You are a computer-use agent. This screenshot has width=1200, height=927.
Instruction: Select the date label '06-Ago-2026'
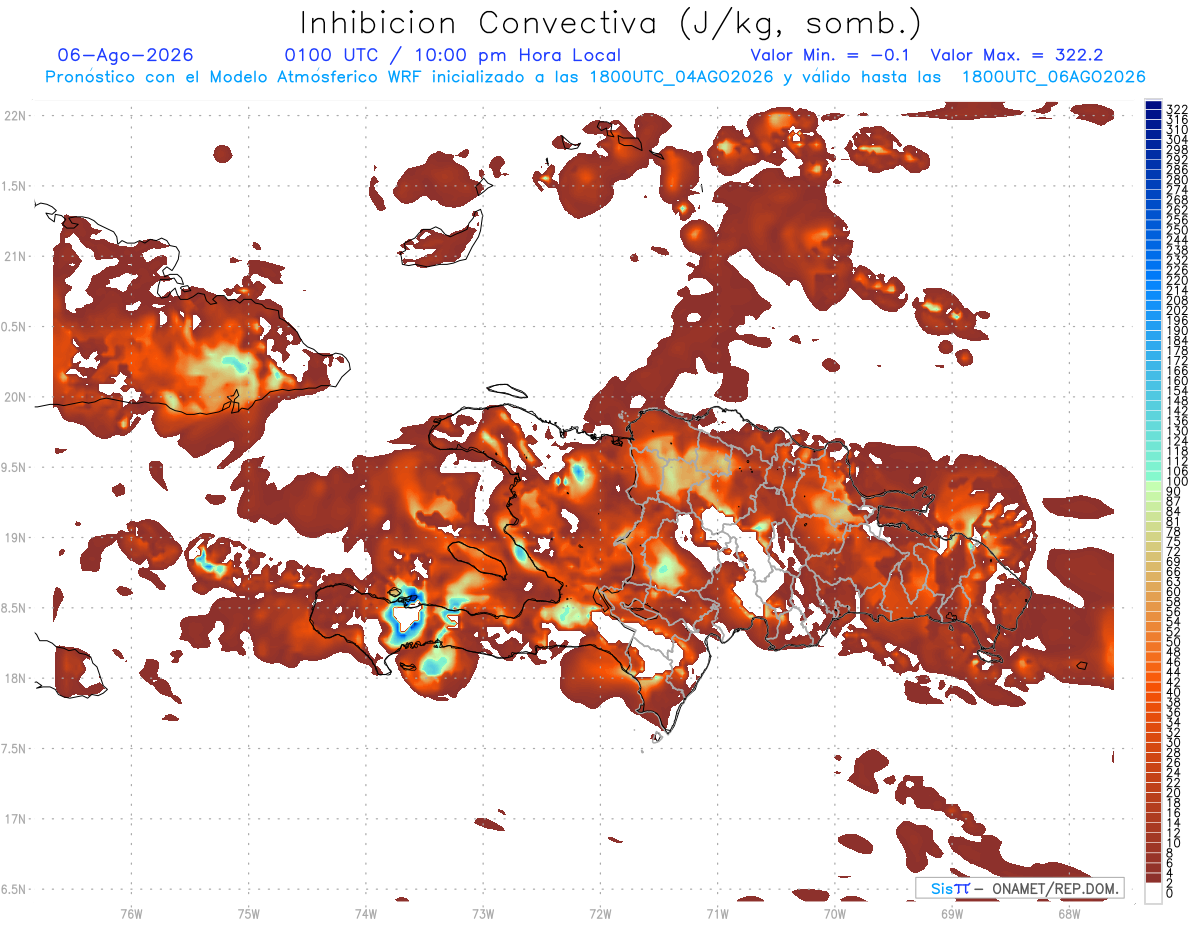125,55
